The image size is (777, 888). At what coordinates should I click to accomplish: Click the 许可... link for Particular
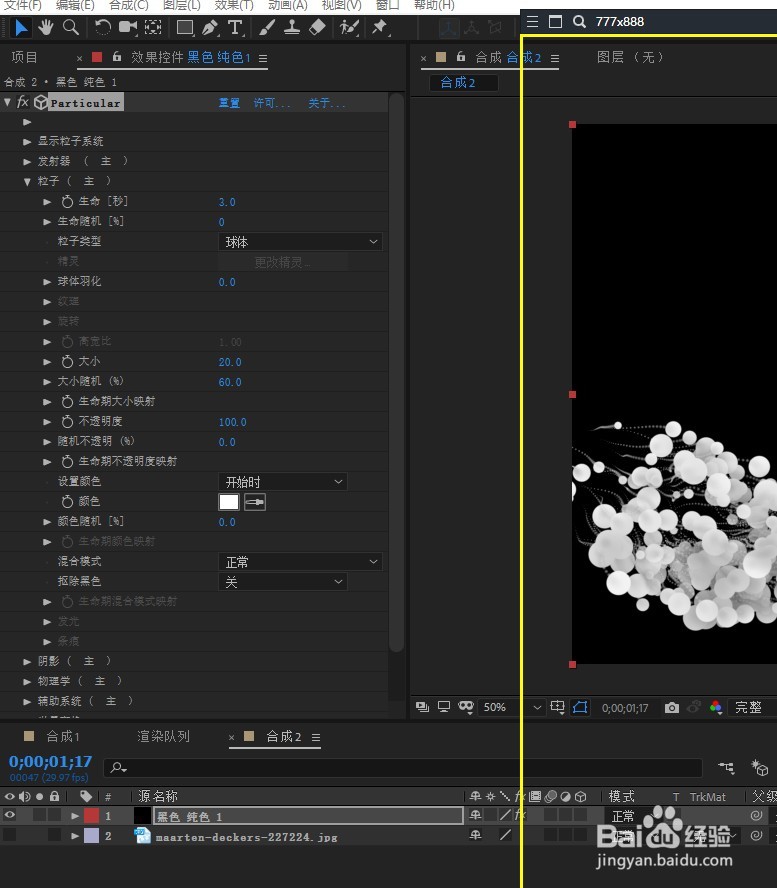(x=272, y=103)
